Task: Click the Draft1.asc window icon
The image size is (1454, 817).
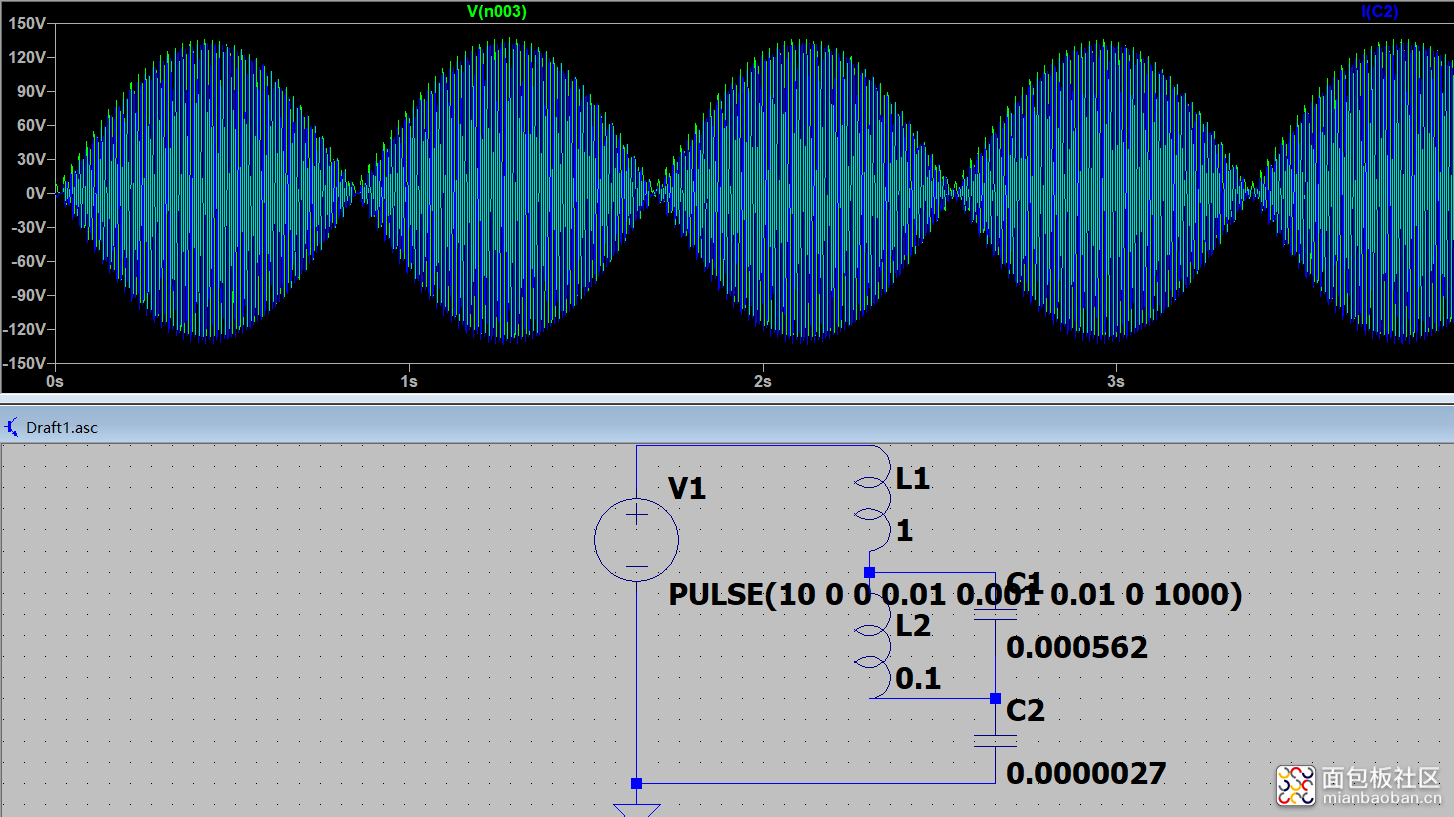Action: click(x=12, y=427)
